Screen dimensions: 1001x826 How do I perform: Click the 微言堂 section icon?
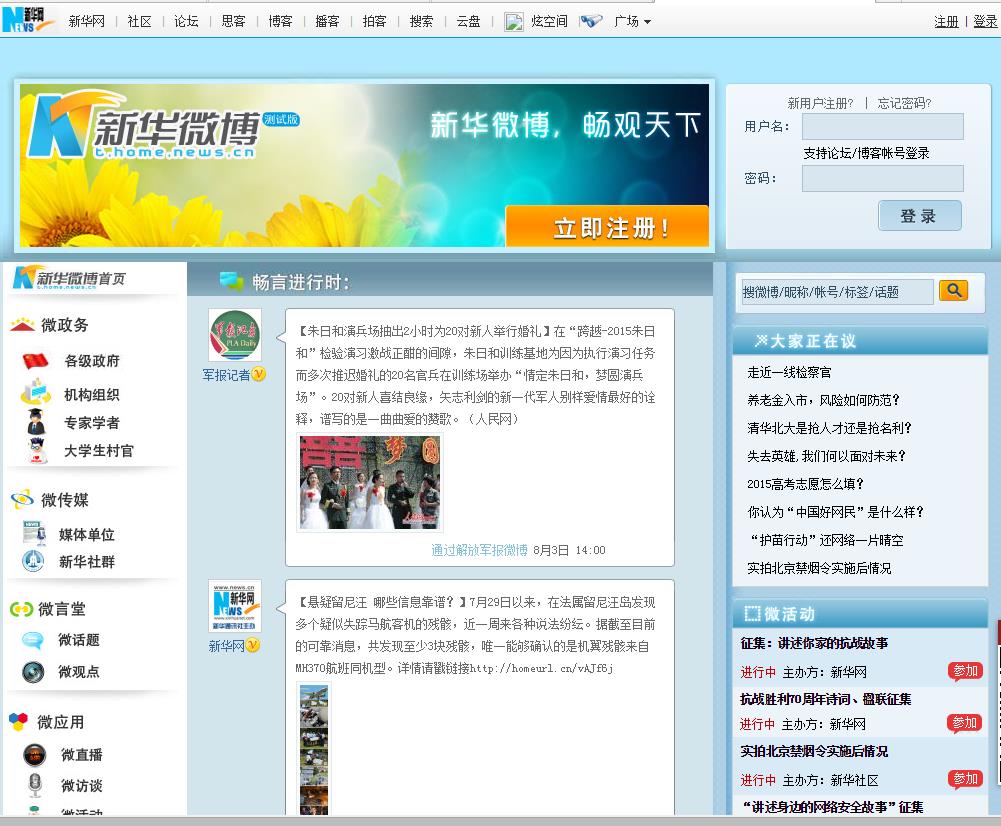pyautogui.click(x=21, y=609)
